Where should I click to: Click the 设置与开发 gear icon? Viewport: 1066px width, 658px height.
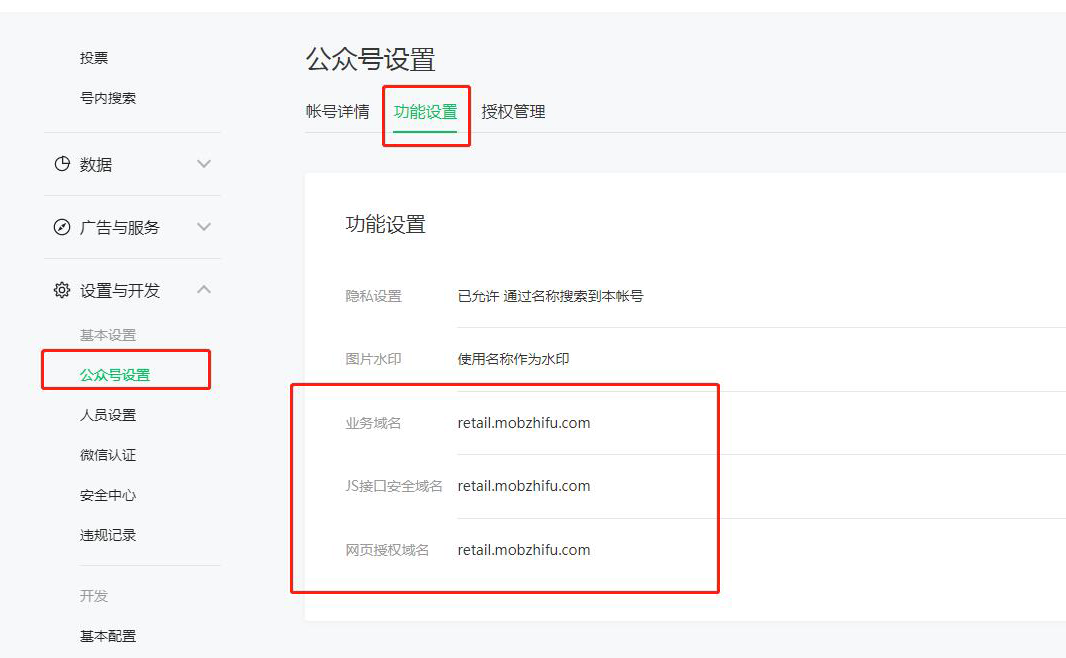coord(62,290)
